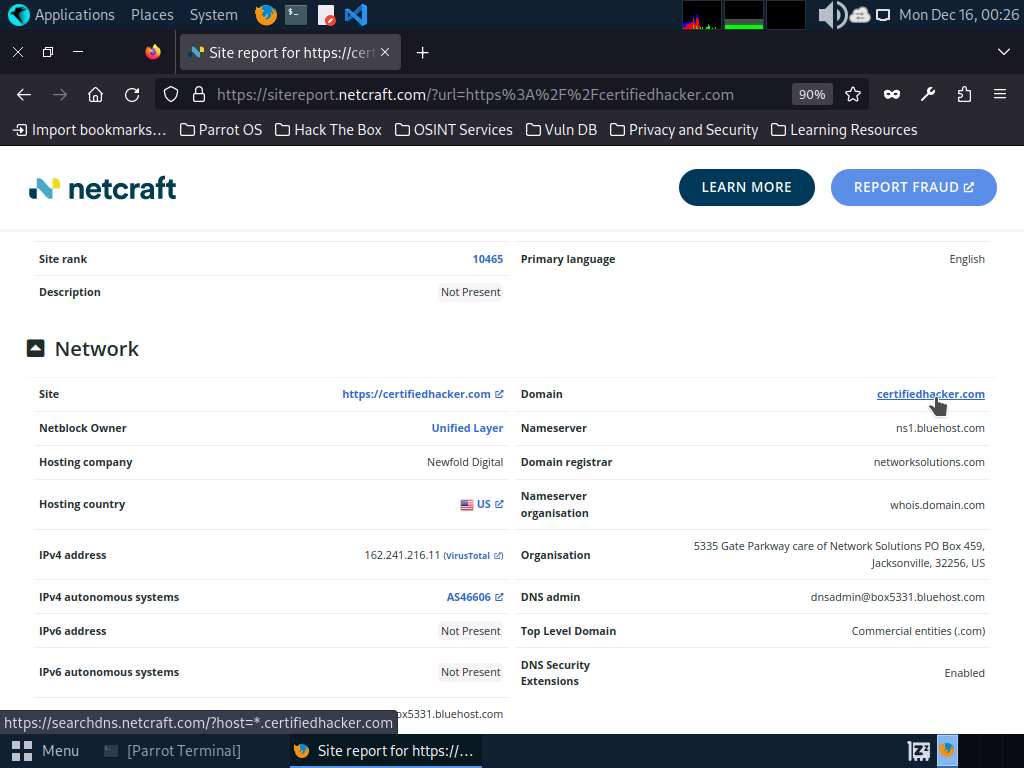This screenshot has height=768, width=1024.
Task: Click the shield tracking protection icon
Action: point(170,95)
